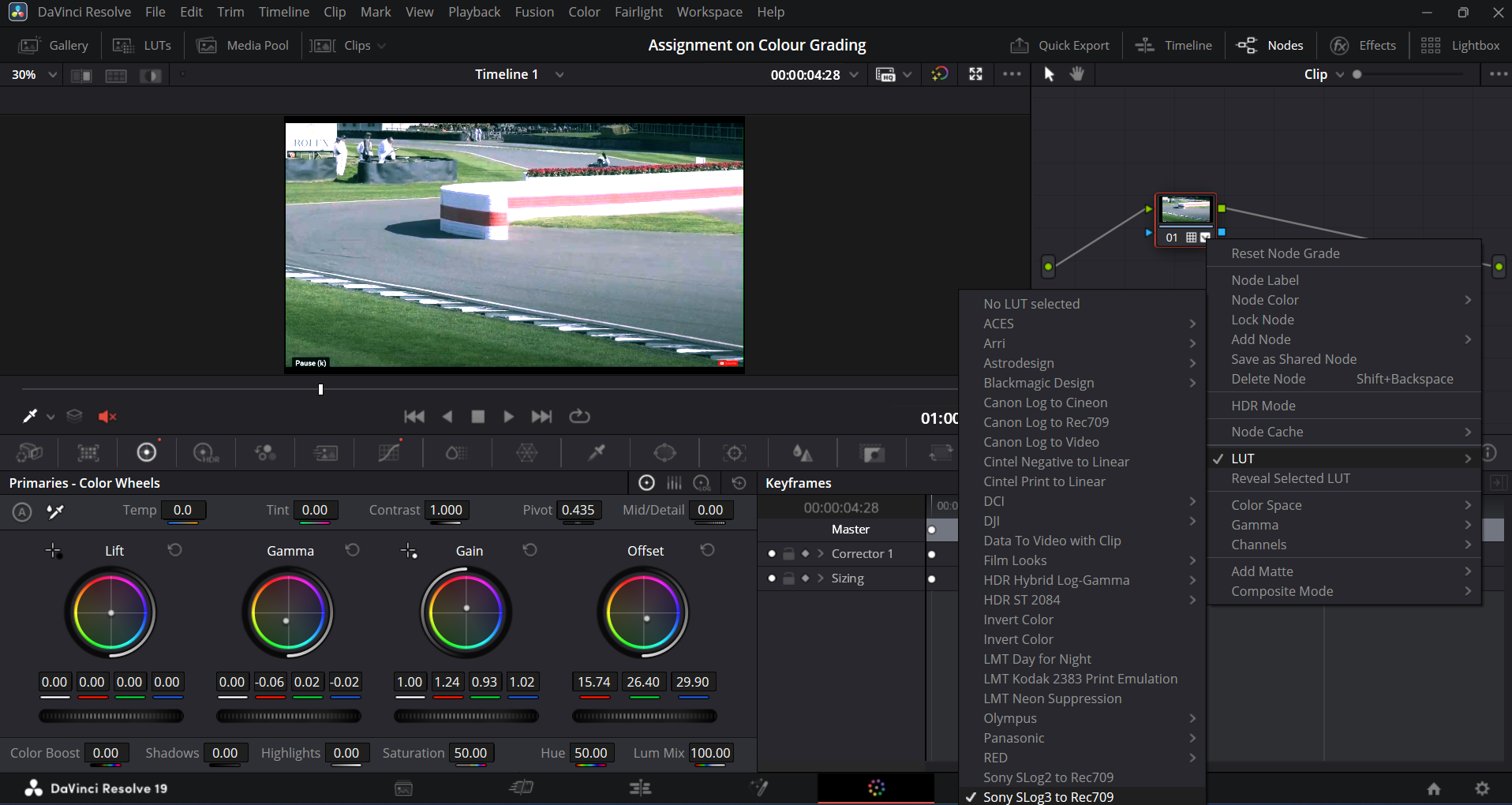Viewport: 1512px width, 805px height.
Task: Open the Workspace menu
Action: (709, 12)
